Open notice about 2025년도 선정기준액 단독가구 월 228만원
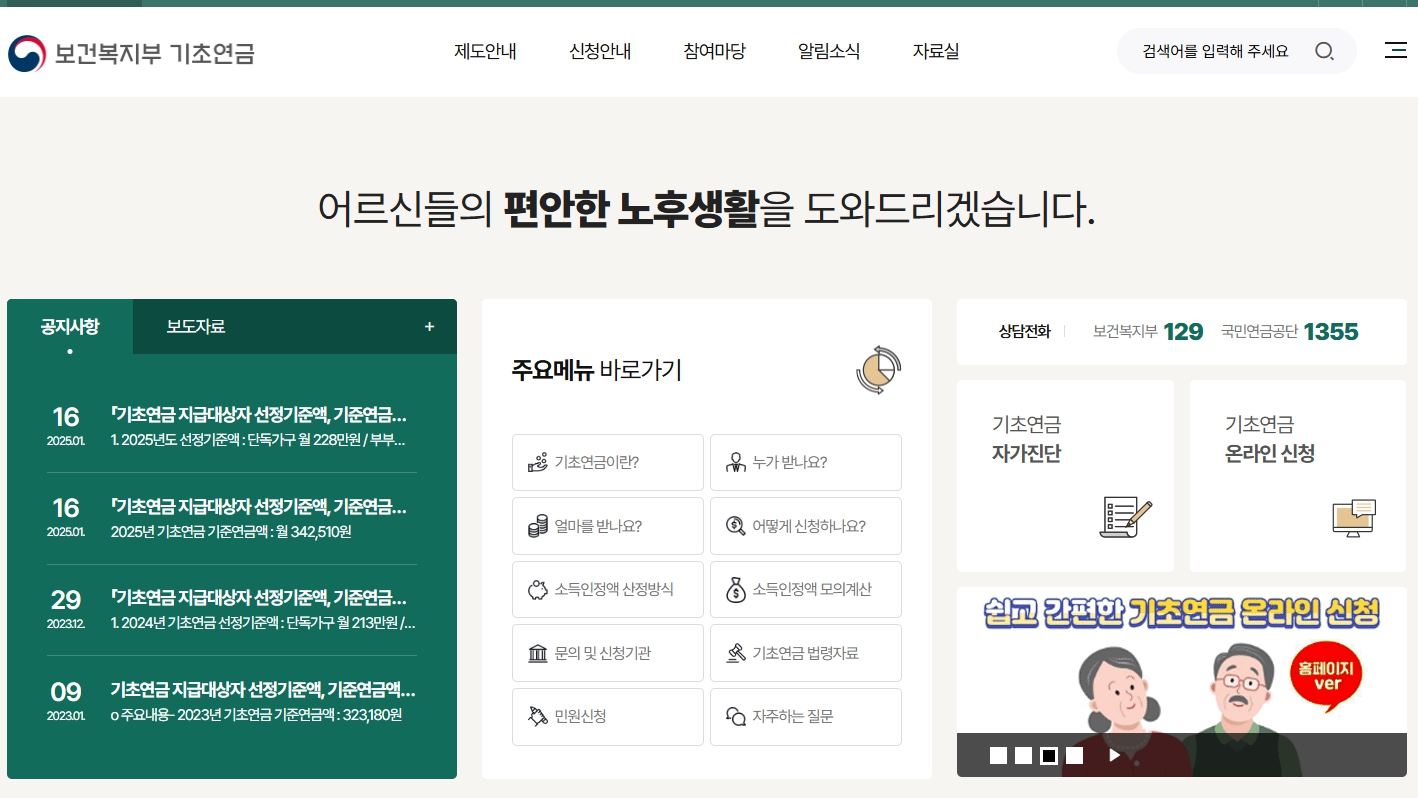 point(232,427)
